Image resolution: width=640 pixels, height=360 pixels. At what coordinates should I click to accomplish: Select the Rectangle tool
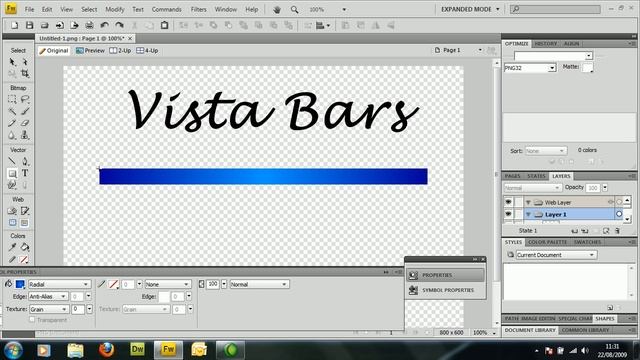coord(12,173)
